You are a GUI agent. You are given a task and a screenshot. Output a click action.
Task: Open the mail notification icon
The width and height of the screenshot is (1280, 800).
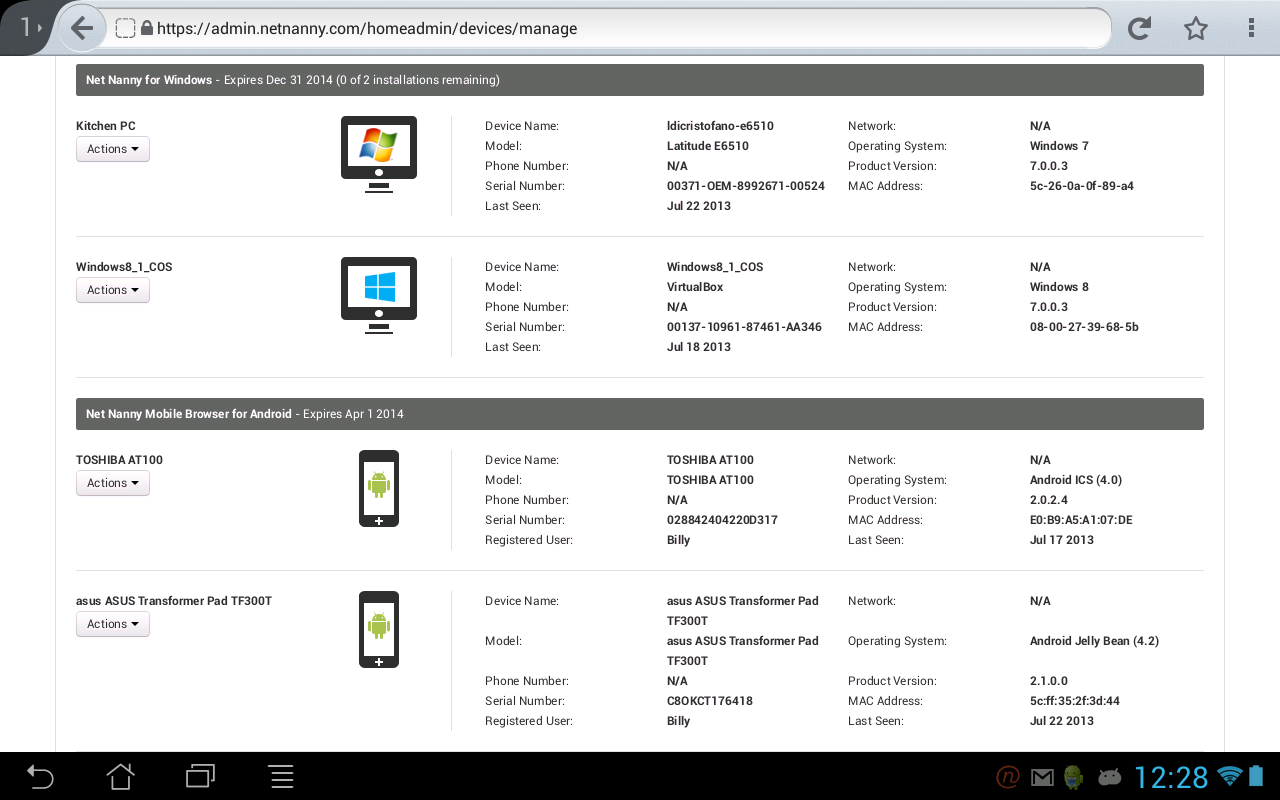1042,777
